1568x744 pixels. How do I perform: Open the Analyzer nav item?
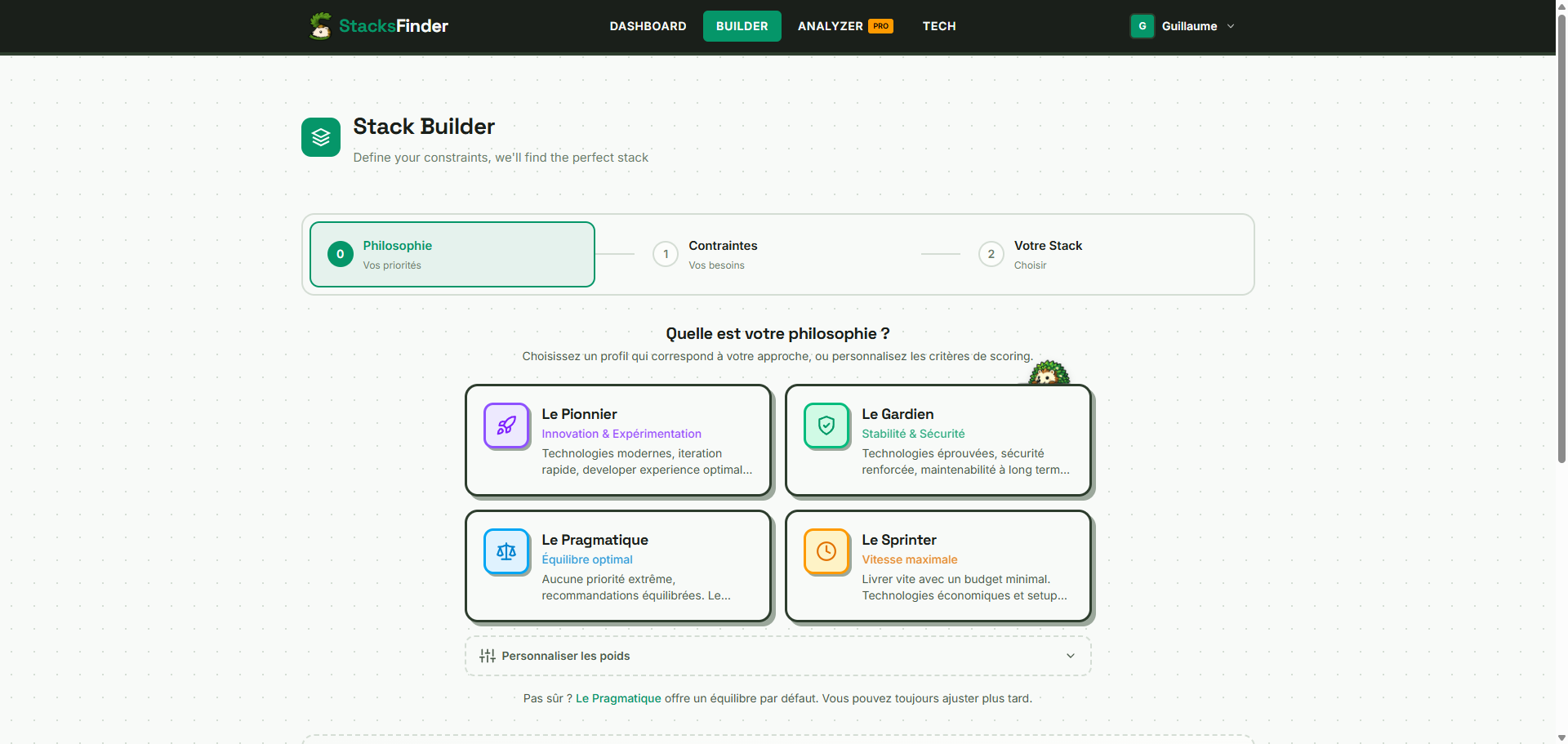coord(845,26)
